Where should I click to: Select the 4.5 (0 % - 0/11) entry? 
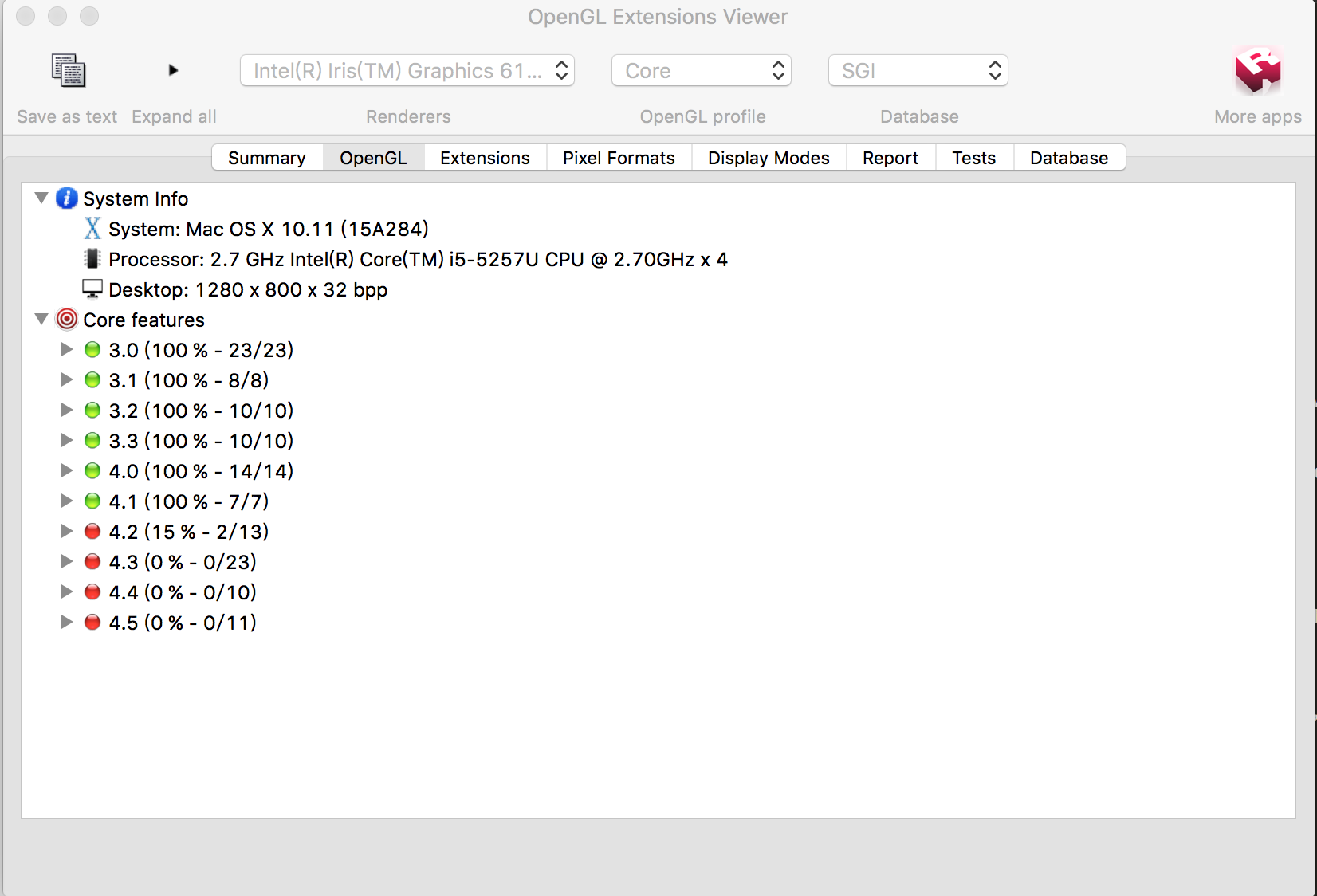[x=183, y=623]
